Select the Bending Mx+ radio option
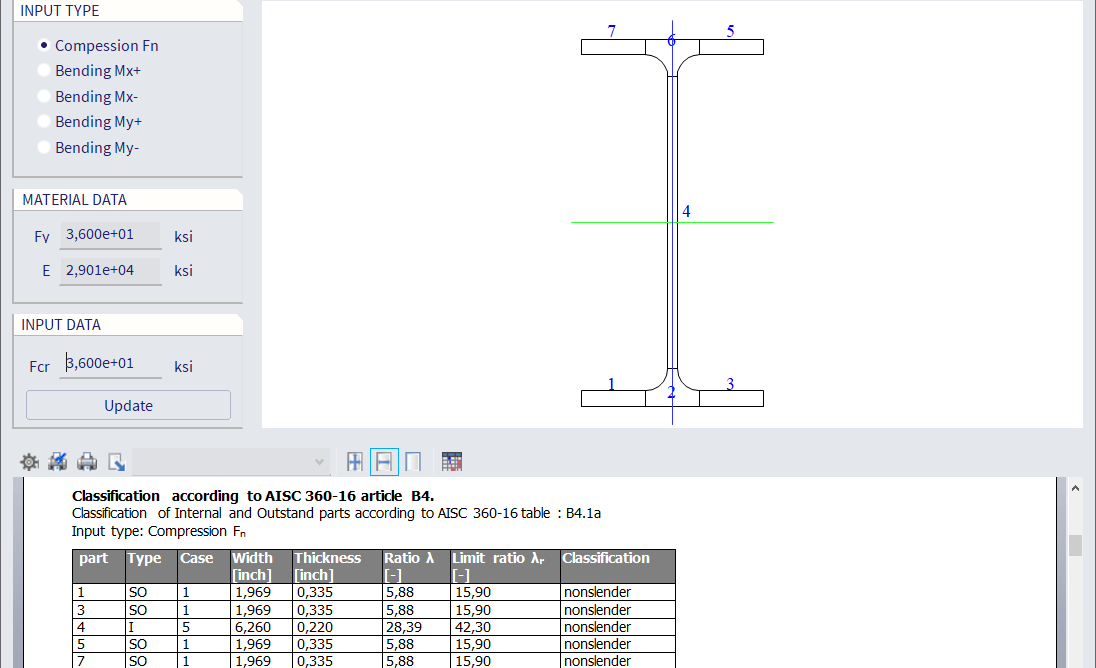 pyautogui.click(x=44, y=71)
